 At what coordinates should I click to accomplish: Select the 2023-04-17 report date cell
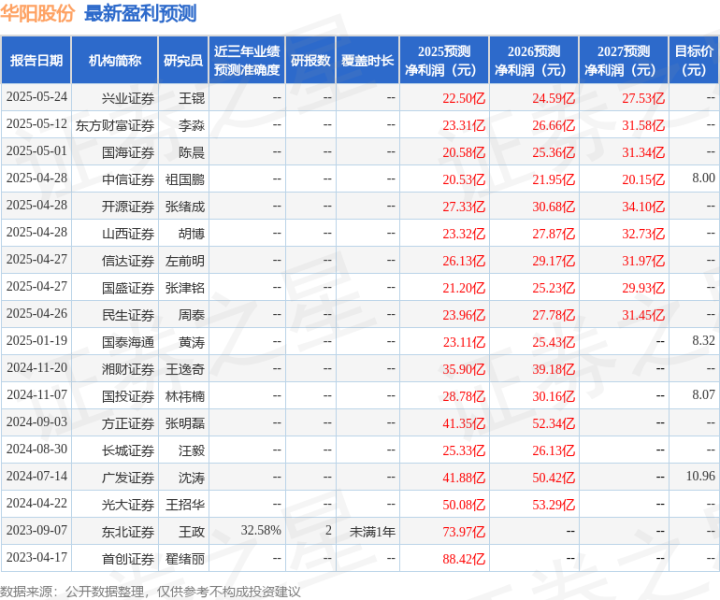[x=37, y=557]
